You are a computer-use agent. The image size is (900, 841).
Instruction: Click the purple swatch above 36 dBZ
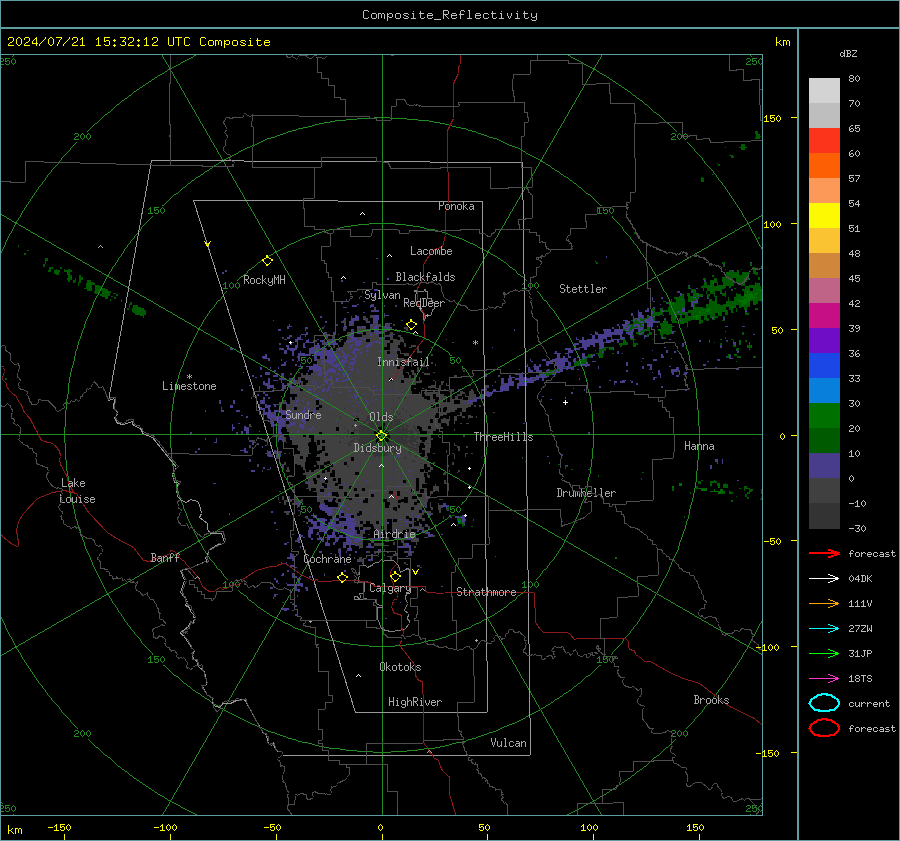coord(824,341)
